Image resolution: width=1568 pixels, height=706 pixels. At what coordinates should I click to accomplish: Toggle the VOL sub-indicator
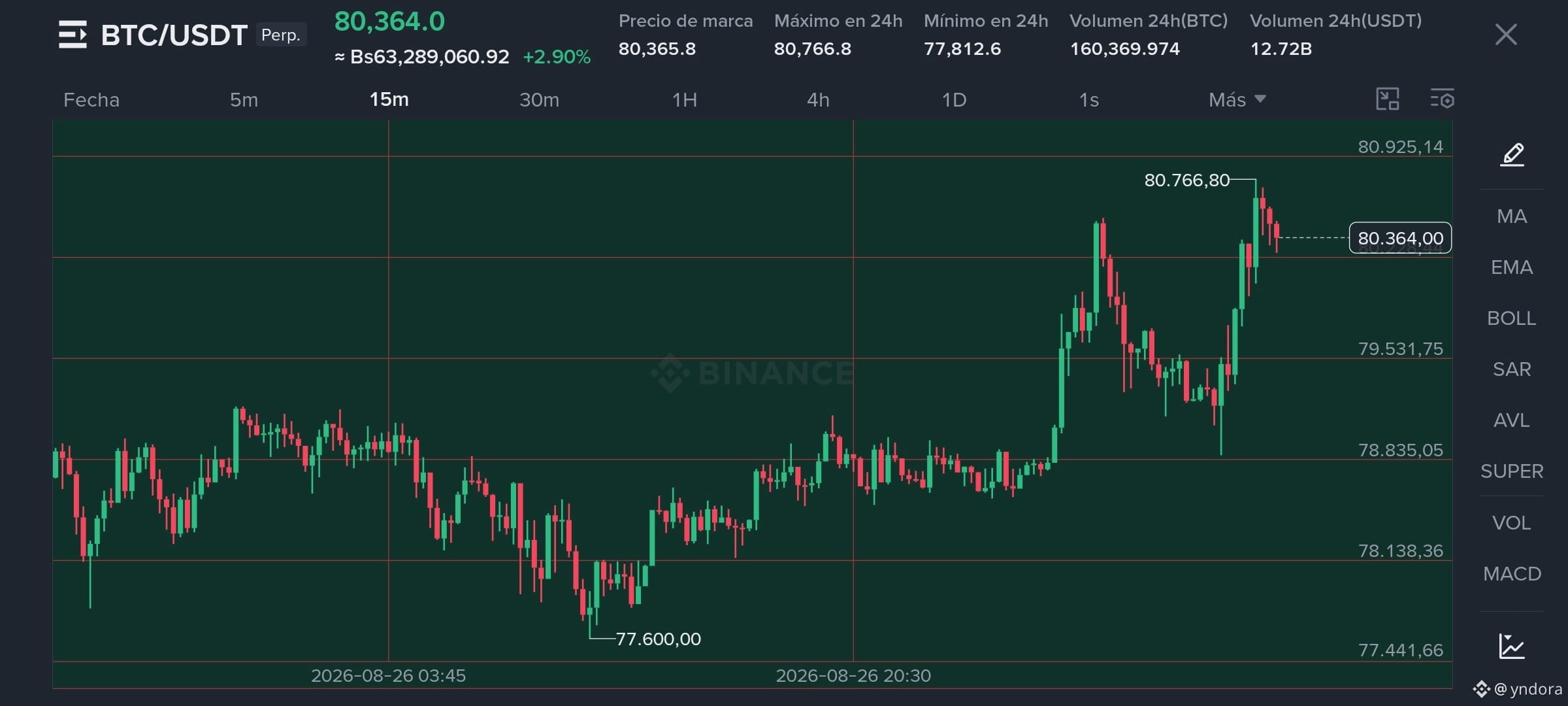tap(1512, 523)
